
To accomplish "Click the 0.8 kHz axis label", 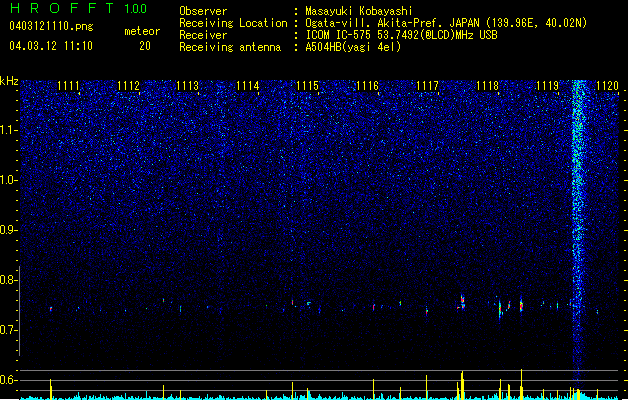I will coord(9,280).
